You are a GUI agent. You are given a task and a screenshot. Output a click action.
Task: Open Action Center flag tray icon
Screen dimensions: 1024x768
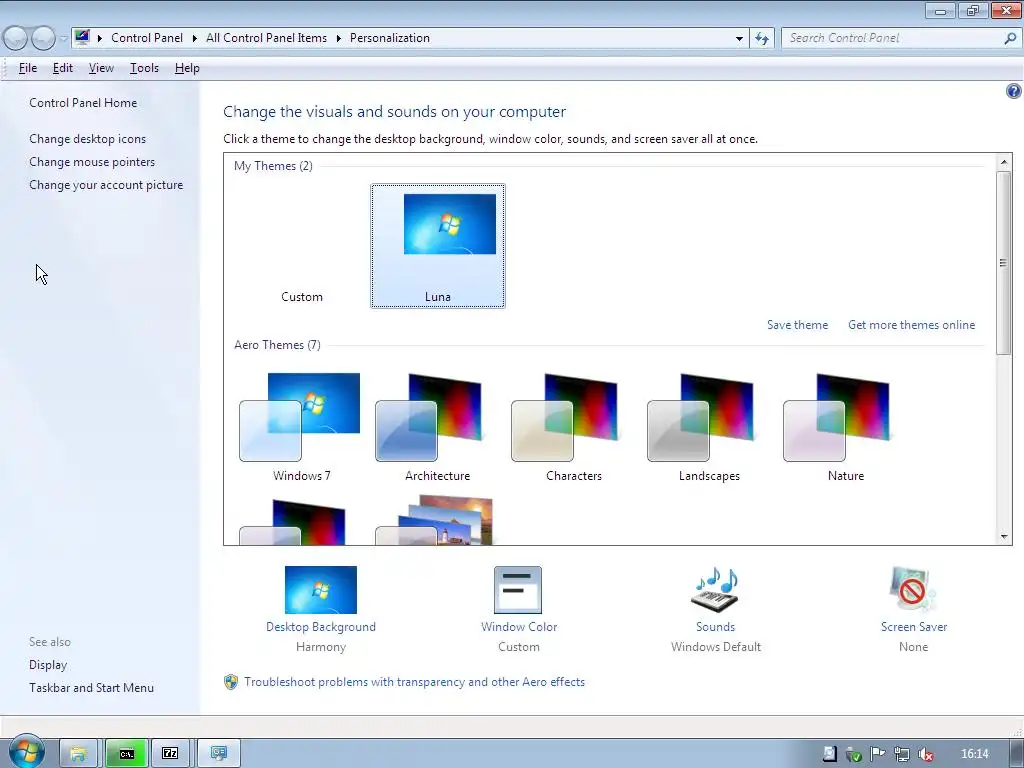(878, 754)
